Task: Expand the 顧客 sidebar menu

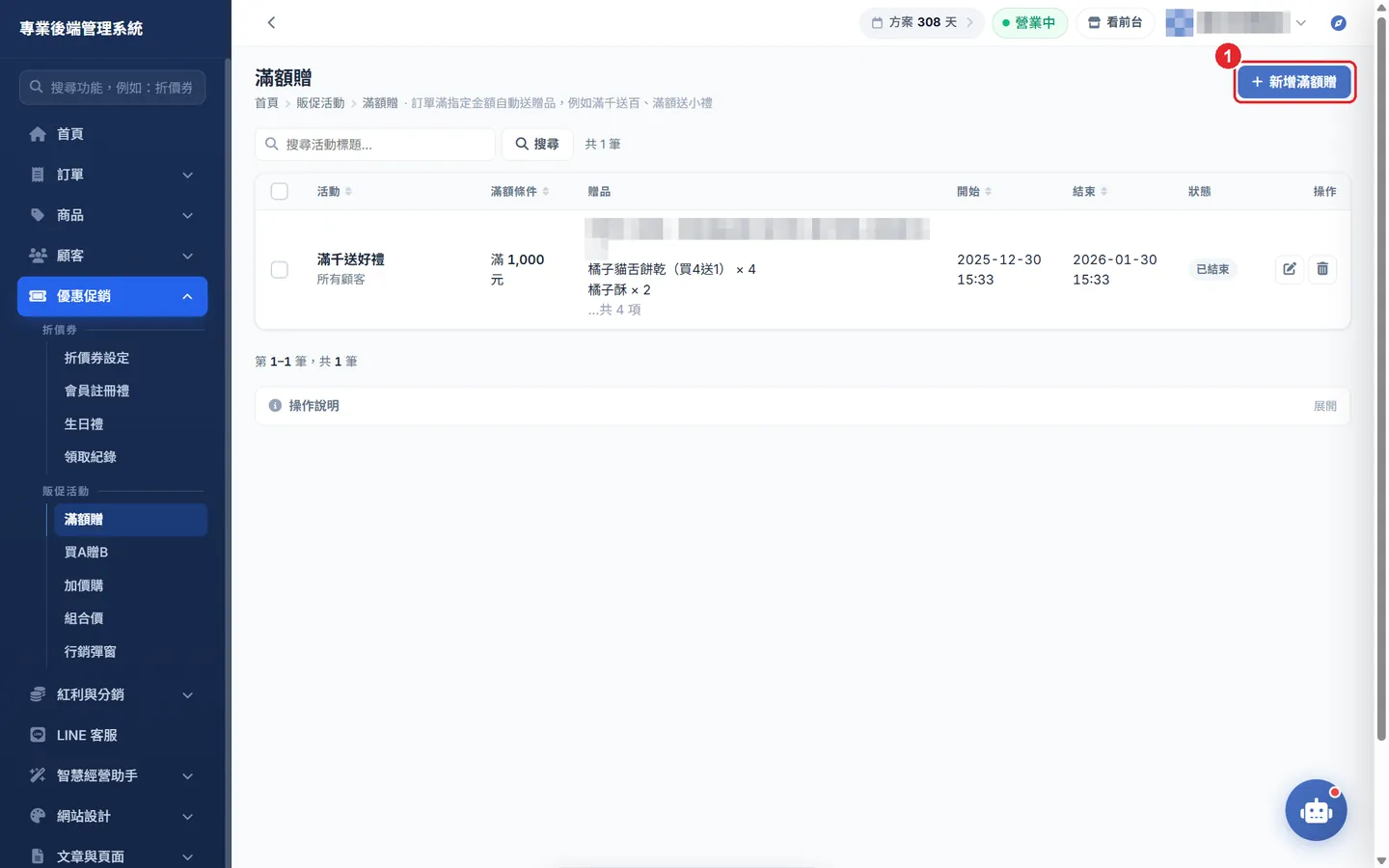Action: (x=188, y=256)
